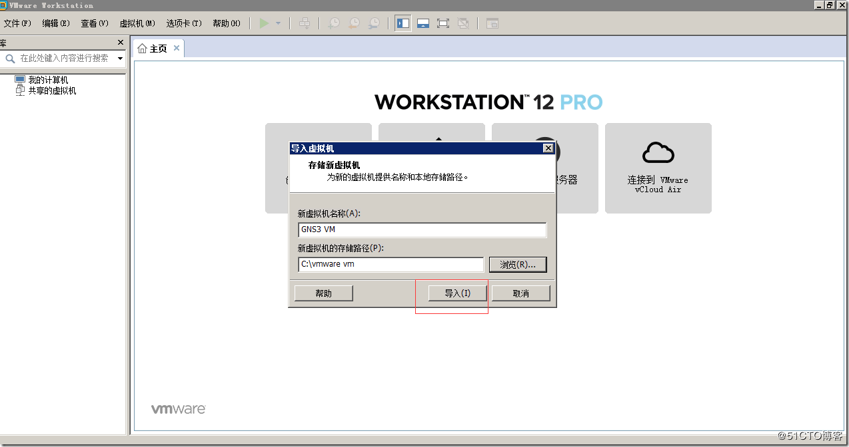This screenshot has height=447, width=849.
Task: Close the 主页 tab
Action: point(177,48)
